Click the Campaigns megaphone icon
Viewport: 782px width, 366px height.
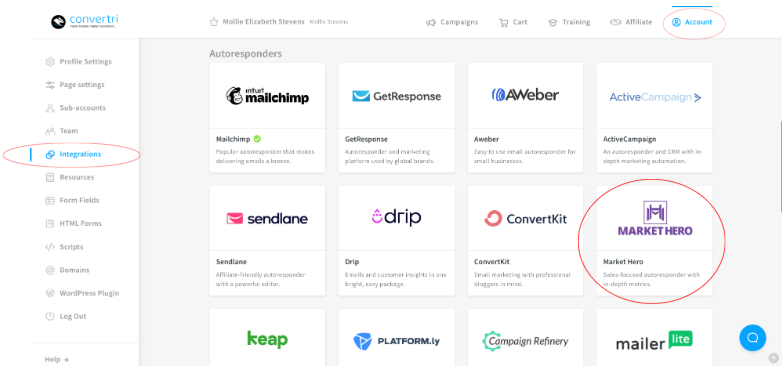coord(431,22)
